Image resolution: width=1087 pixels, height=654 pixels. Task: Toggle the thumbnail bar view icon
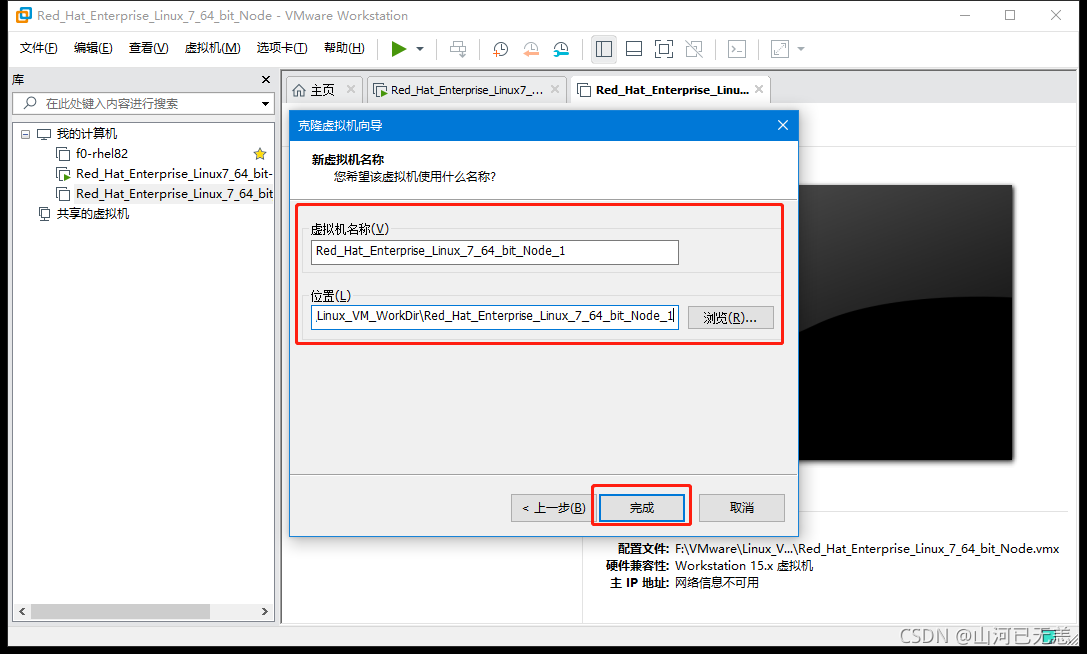pyautogui.click(x=634, y=49)
